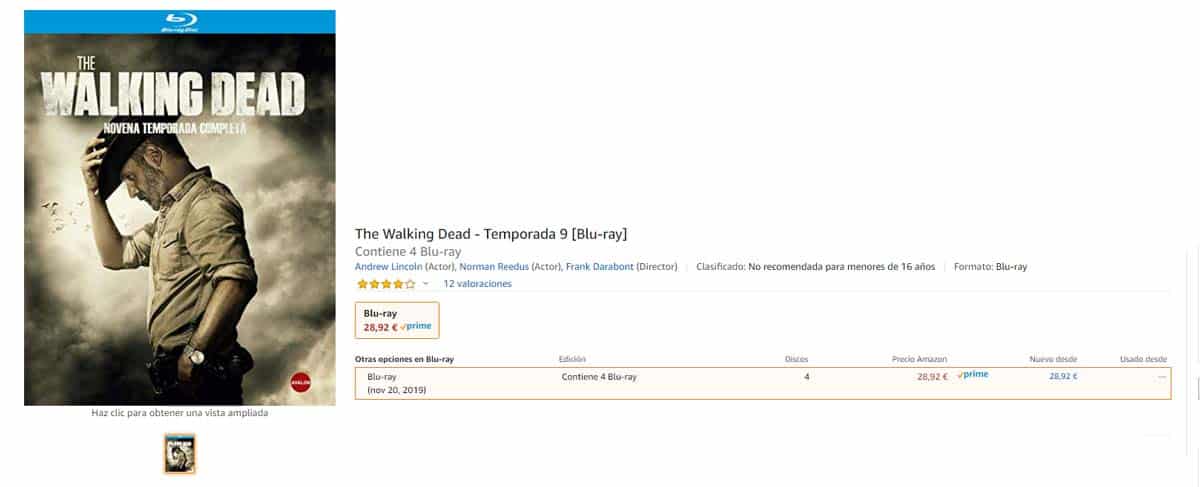
Task: Select the Blu-ray 28,92 € format button
Action: point(397,320)
